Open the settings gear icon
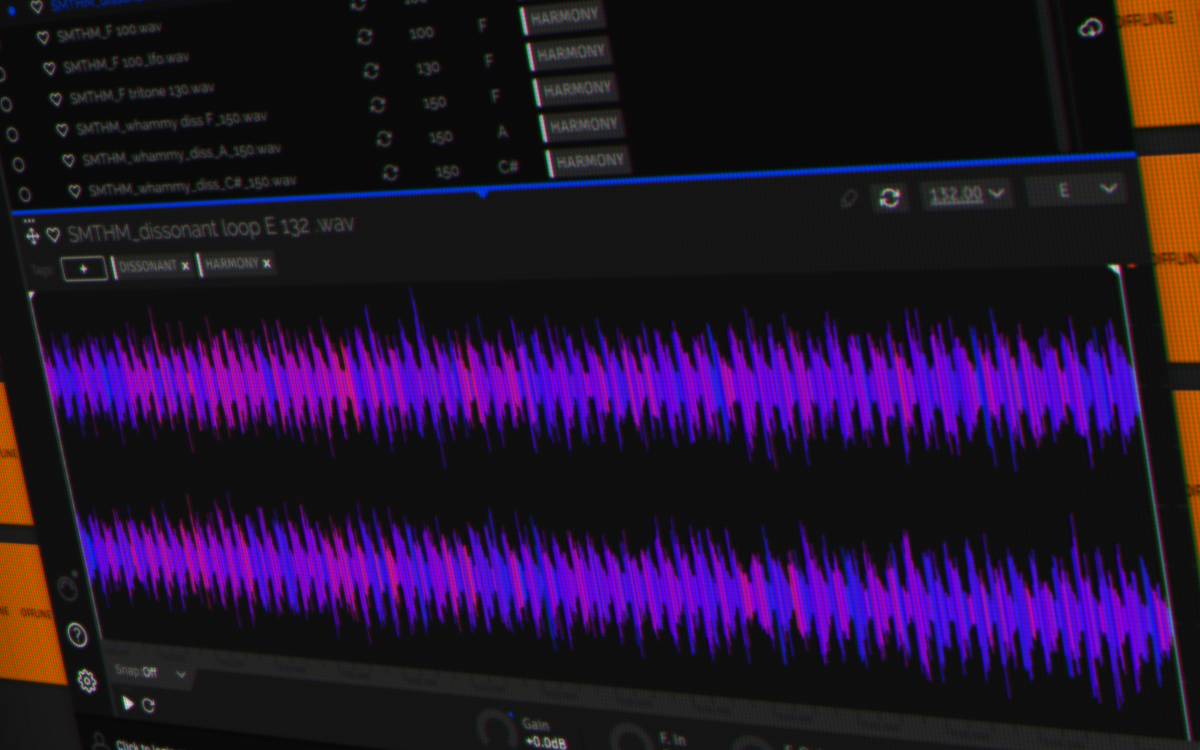This screenshot has height=750, width=1200. point(87,682)
